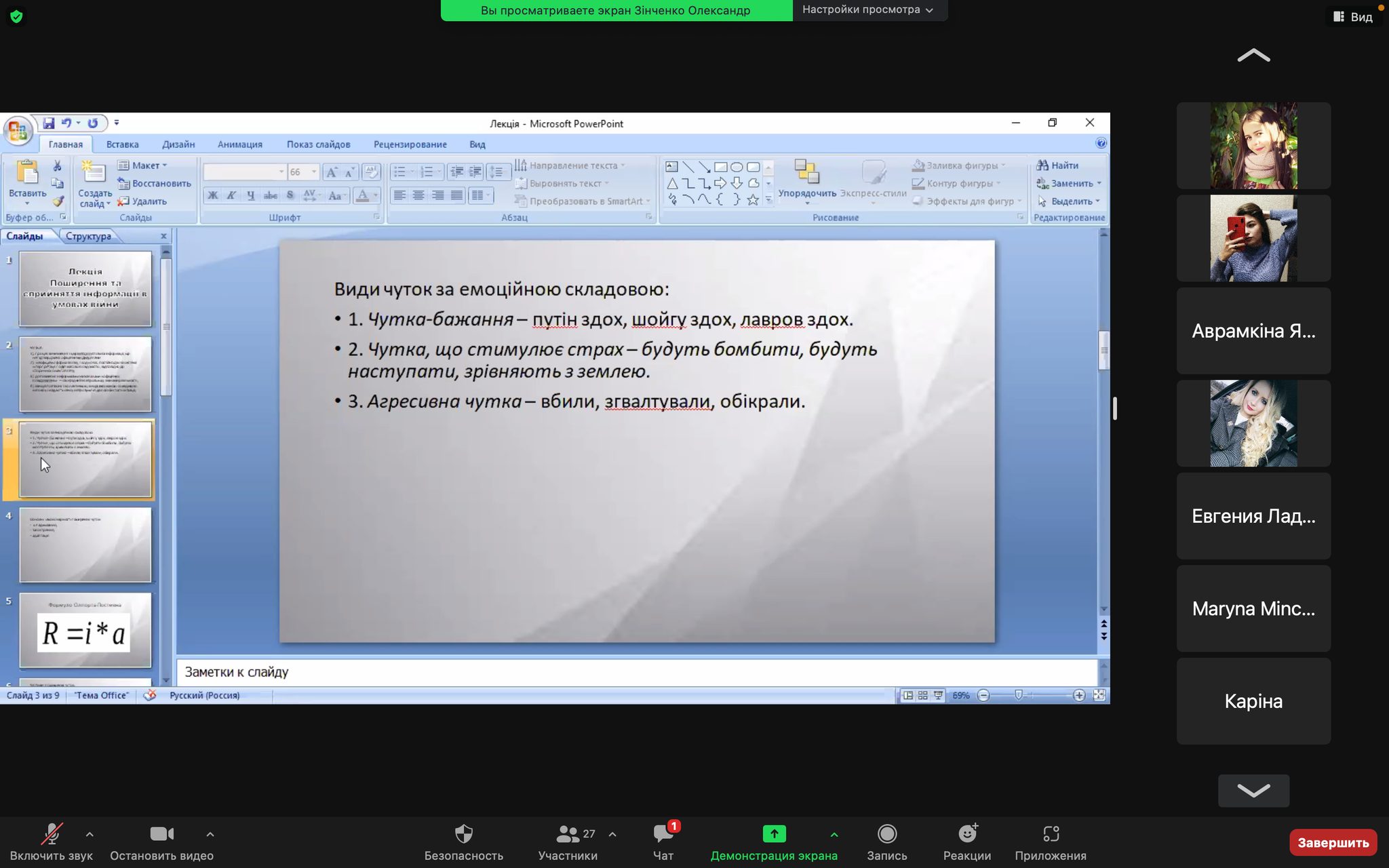
Task: Unmute with Включить звук
Action: click(x=51, y=842)
